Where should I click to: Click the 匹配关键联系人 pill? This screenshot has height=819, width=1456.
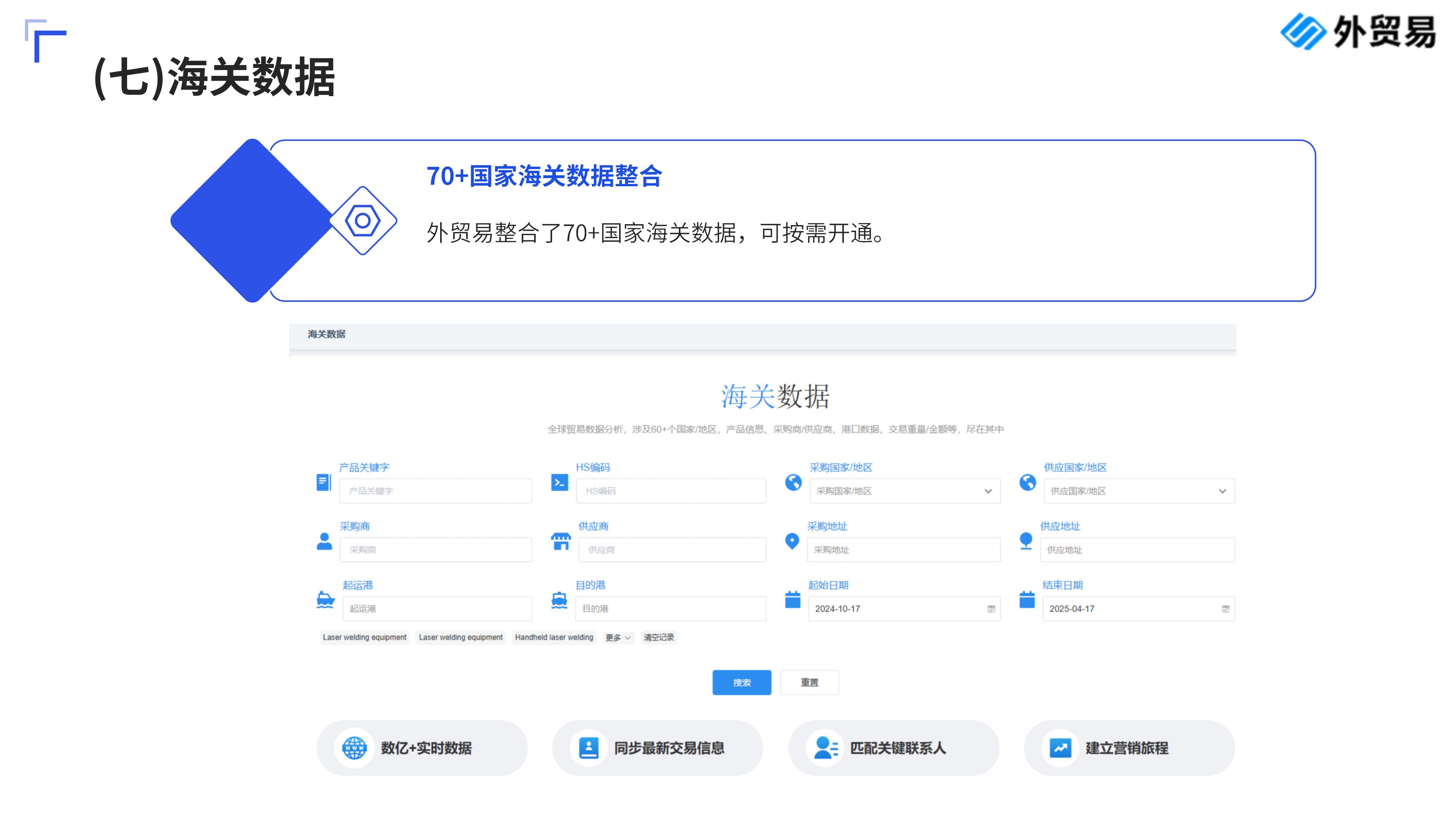(x=894, y=748)
